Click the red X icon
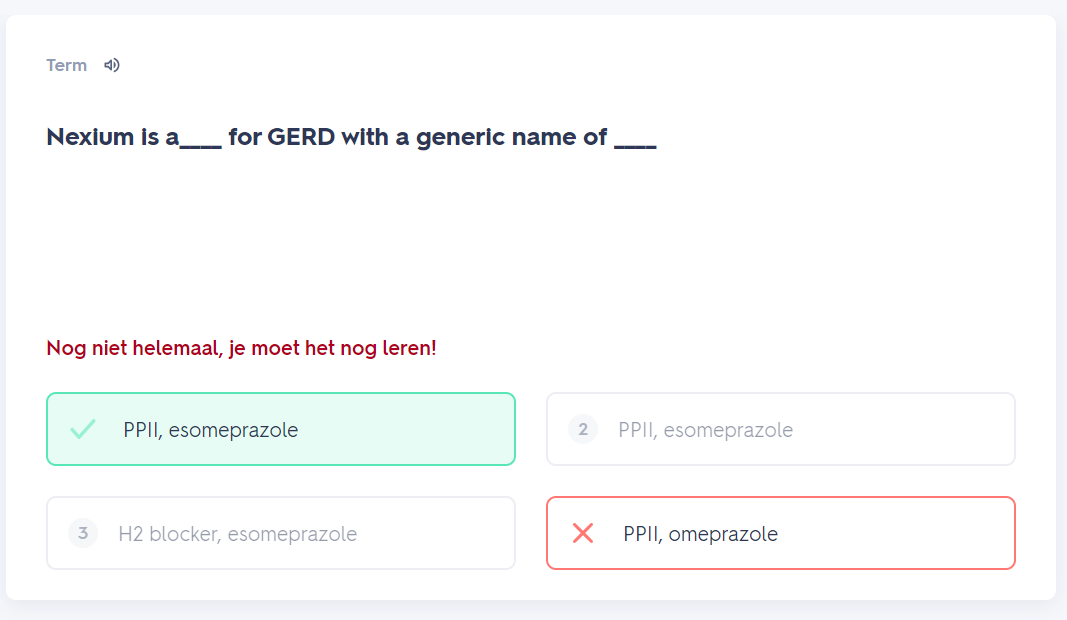1067x620 pixels. 583,534
